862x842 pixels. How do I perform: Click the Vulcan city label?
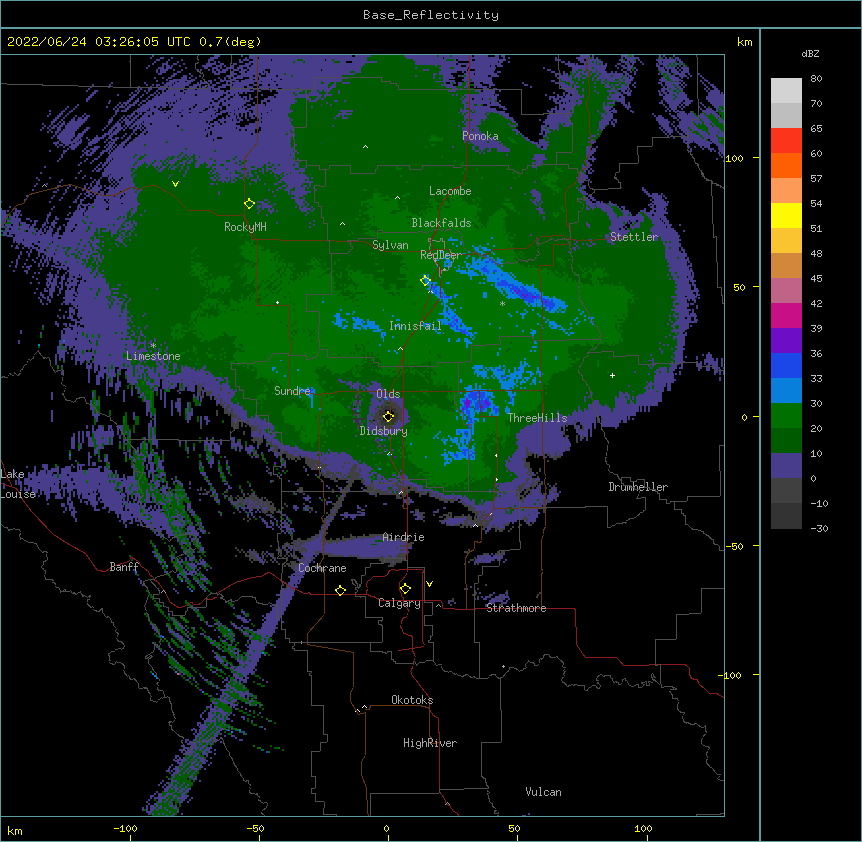tap(543, 791)
